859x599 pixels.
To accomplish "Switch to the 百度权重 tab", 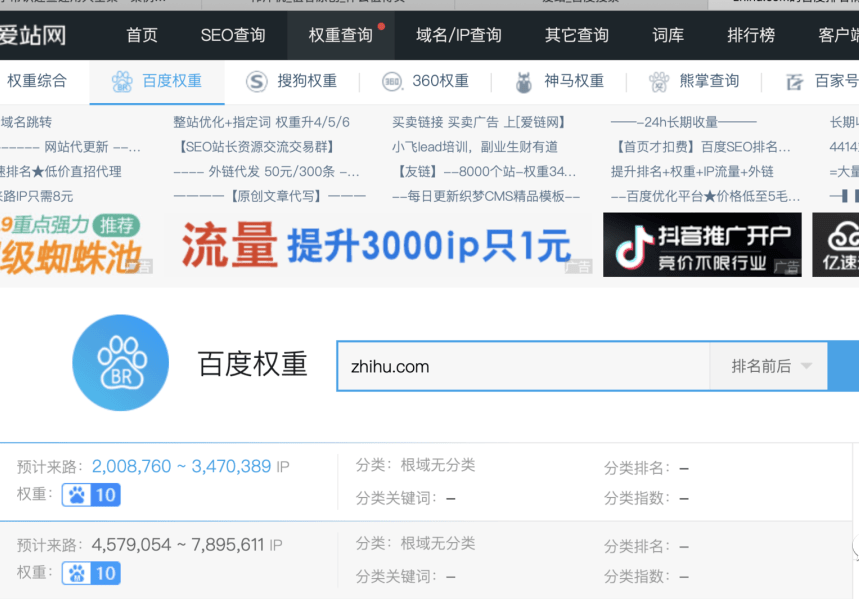I will [157, 82].
